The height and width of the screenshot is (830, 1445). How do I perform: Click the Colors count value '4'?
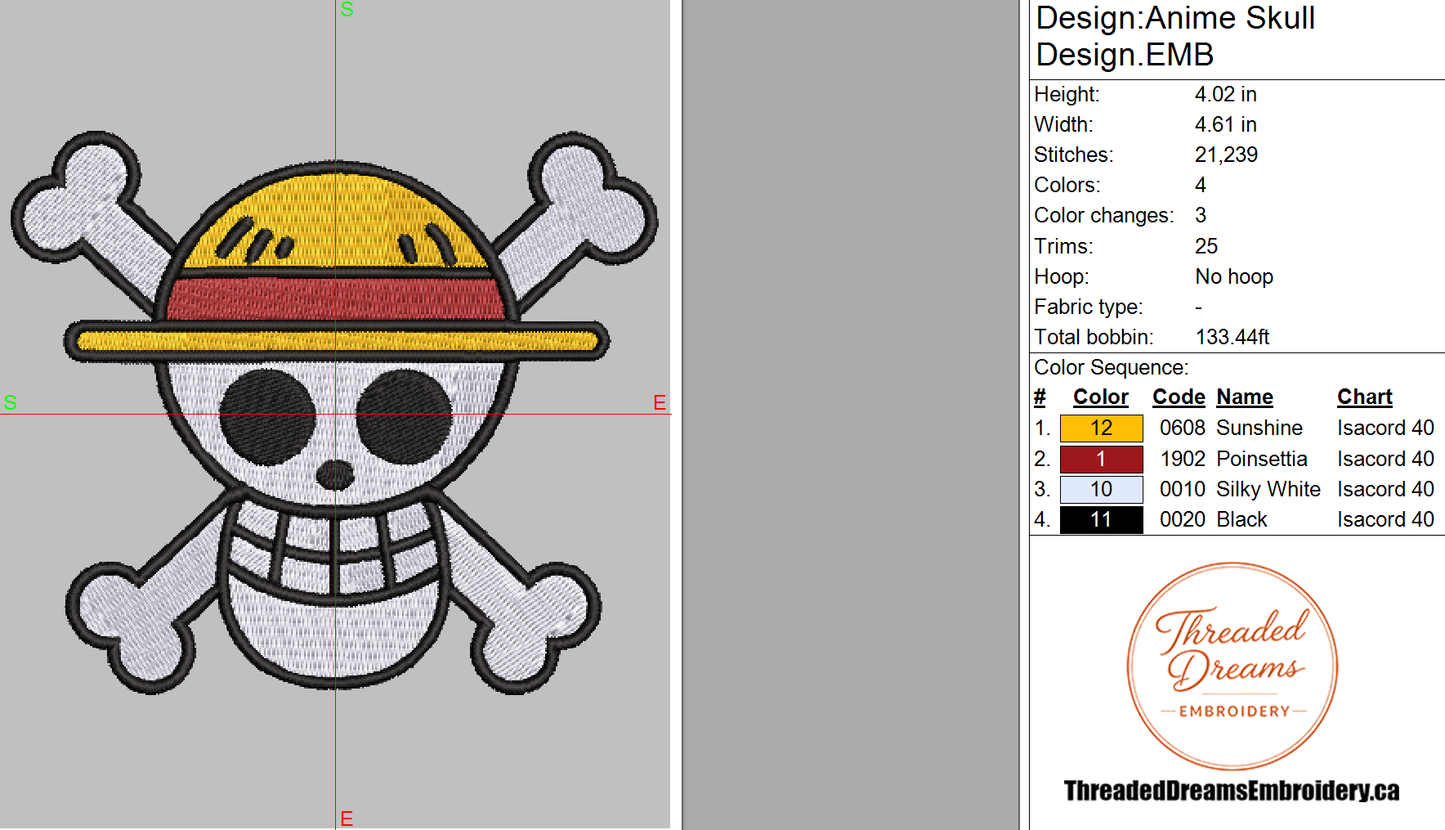pyautogui.click(x=1201, y=185)
